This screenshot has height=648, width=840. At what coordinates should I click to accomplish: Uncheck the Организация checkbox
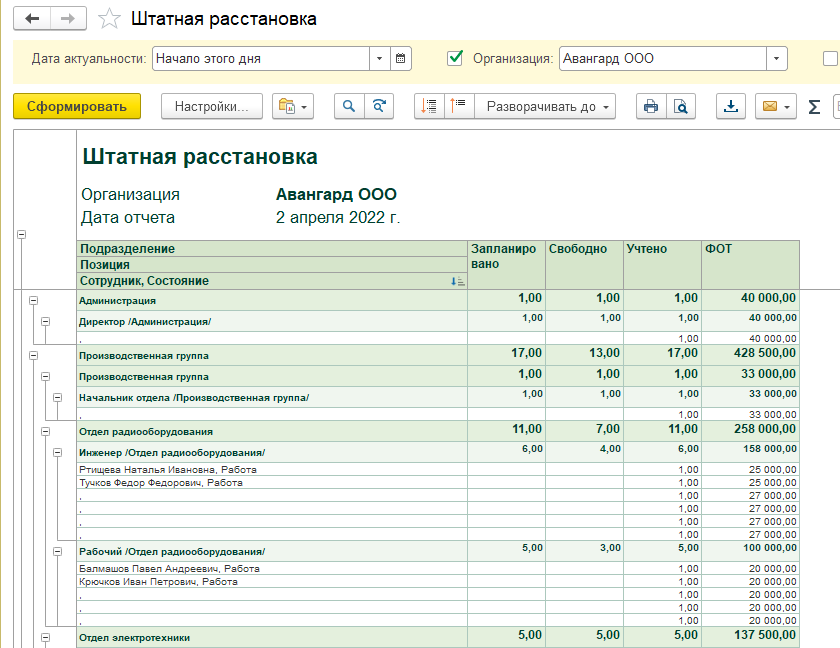tap(456, 59)
